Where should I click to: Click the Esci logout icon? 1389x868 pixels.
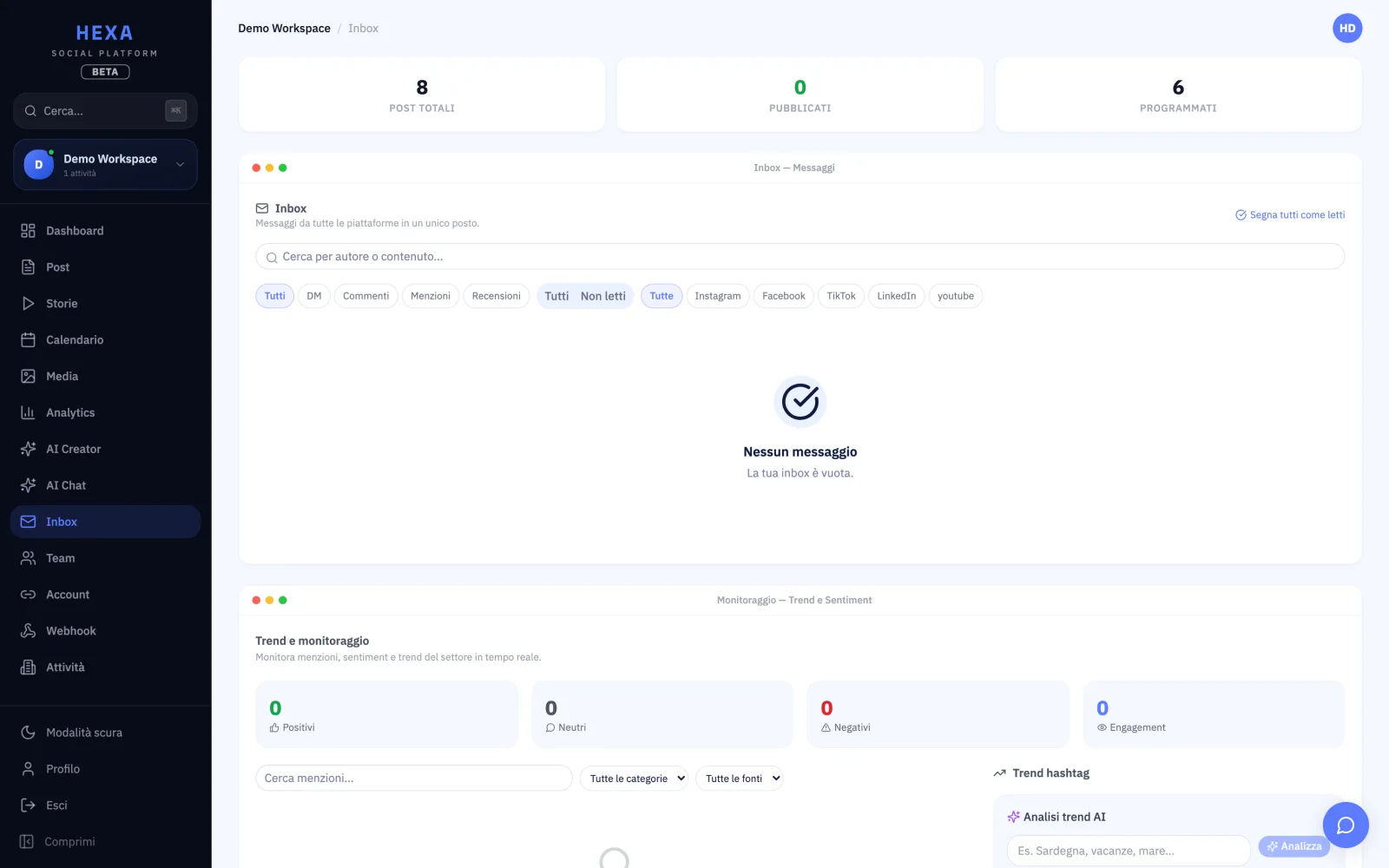28,806
